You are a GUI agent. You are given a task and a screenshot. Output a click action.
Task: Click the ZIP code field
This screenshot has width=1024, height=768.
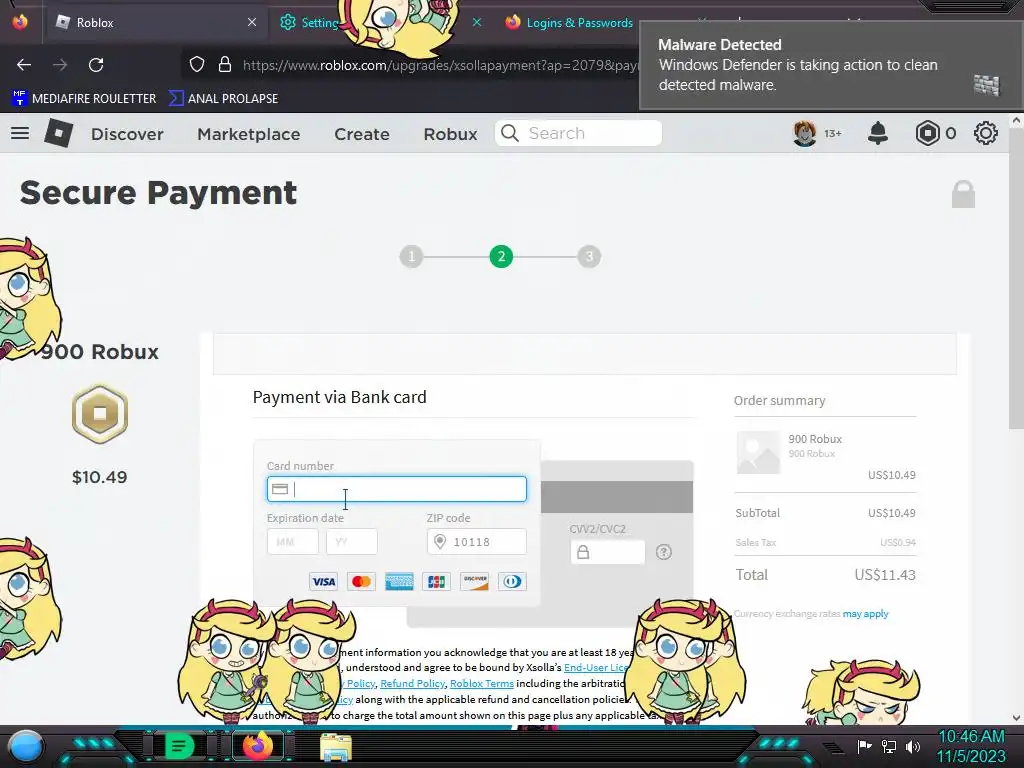(x=477, y=541)
